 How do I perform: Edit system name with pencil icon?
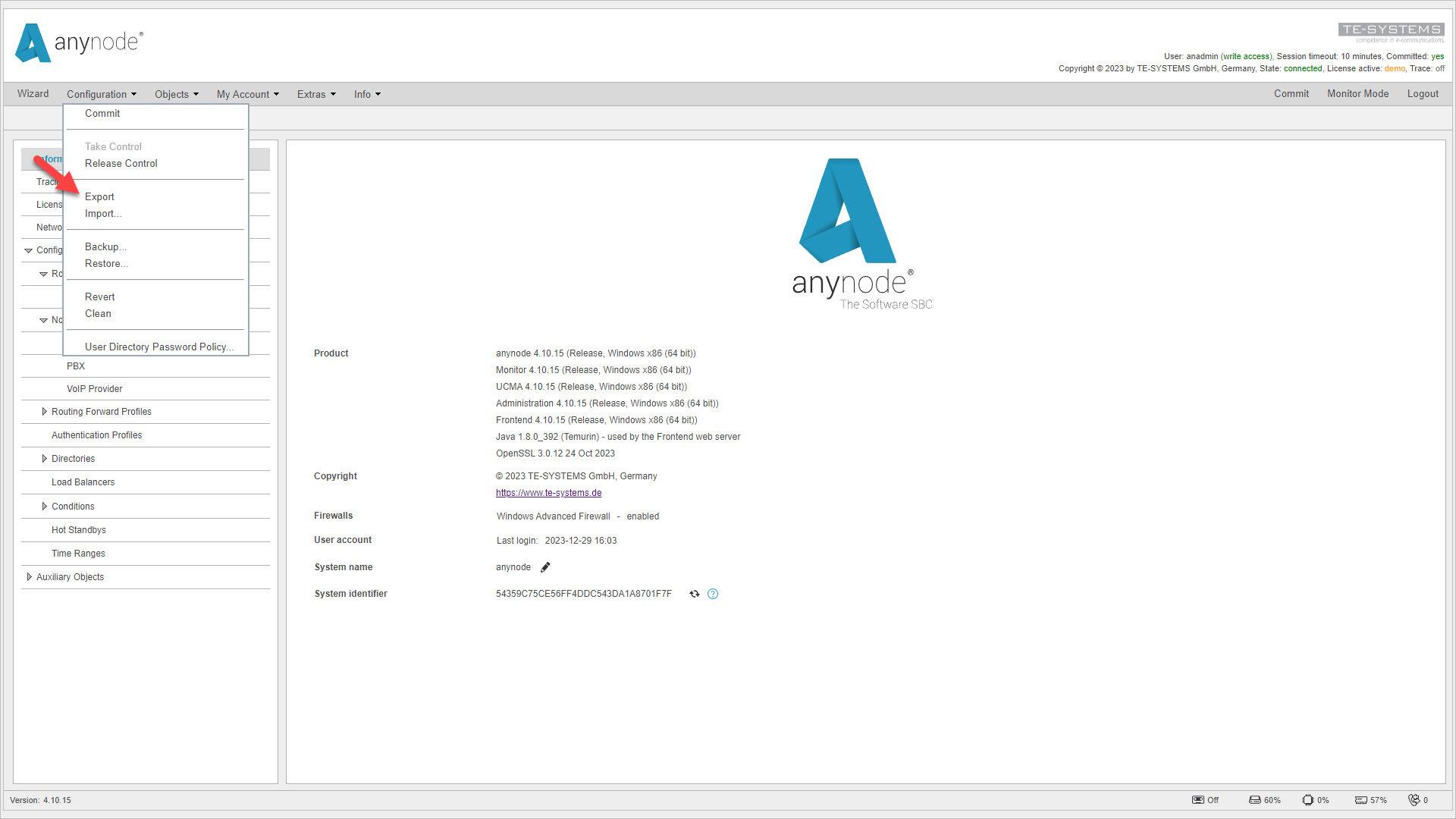coord(545,567)
